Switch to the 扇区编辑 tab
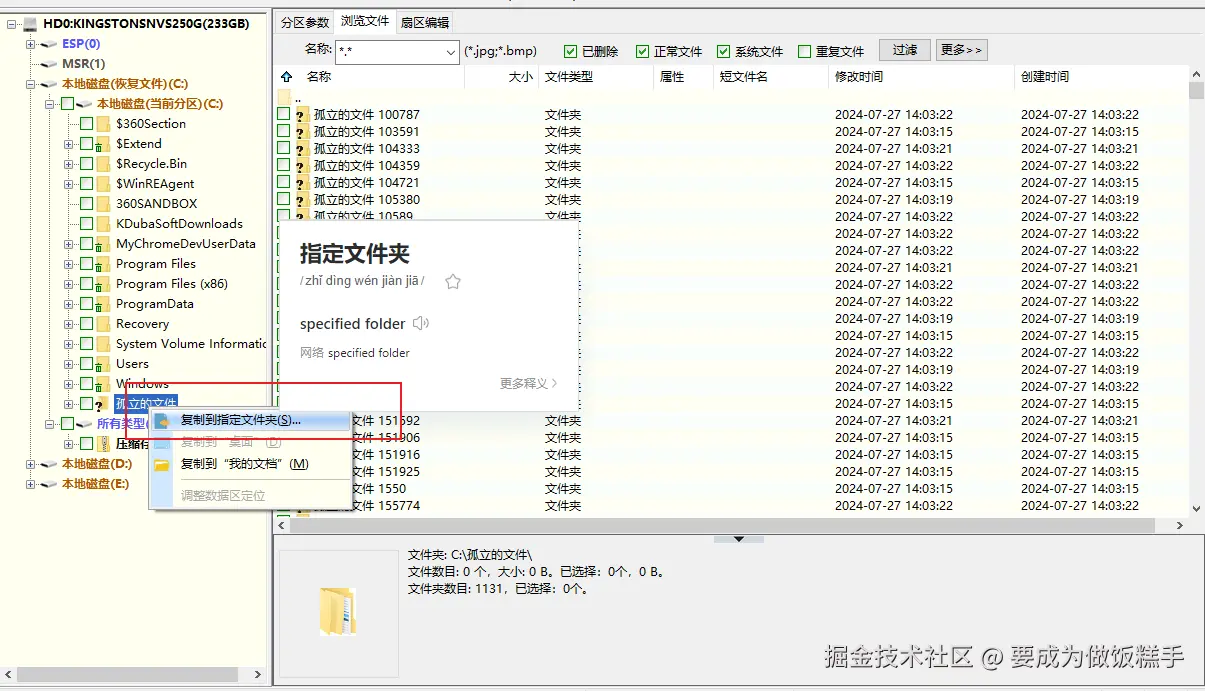Image resolution: width=1205 pixels, height=691 pixels. [x=424, y=20]
